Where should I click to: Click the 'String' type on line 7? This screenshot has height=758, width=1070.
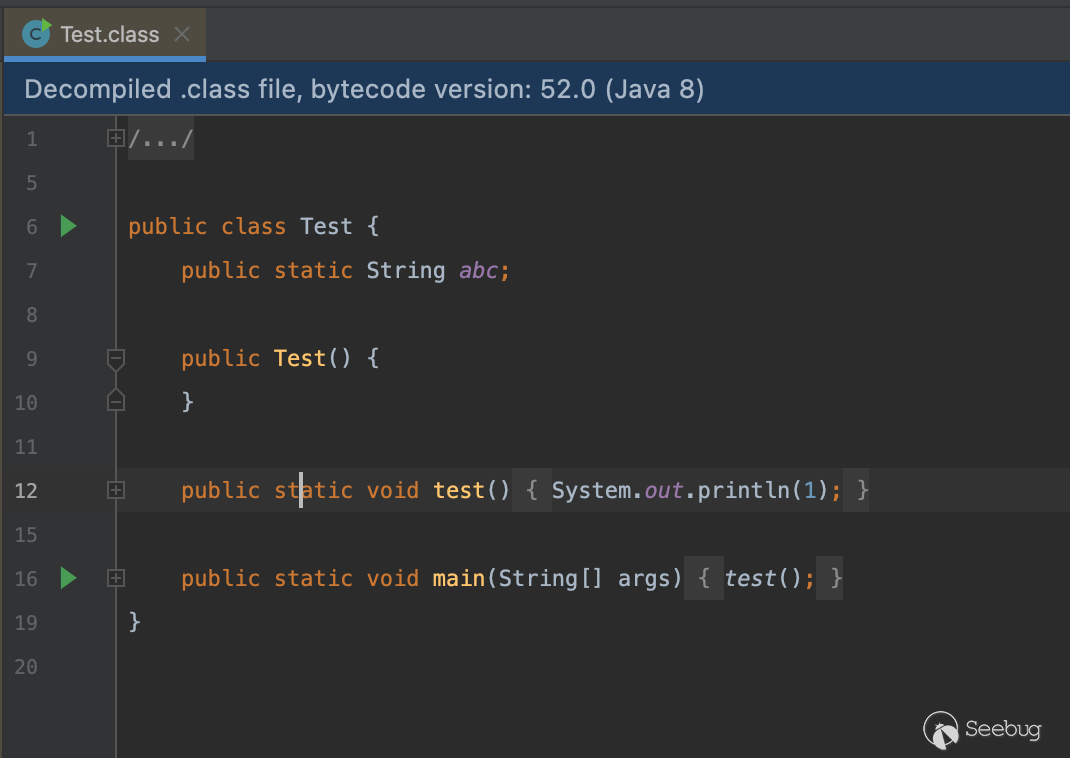point(405,270)
